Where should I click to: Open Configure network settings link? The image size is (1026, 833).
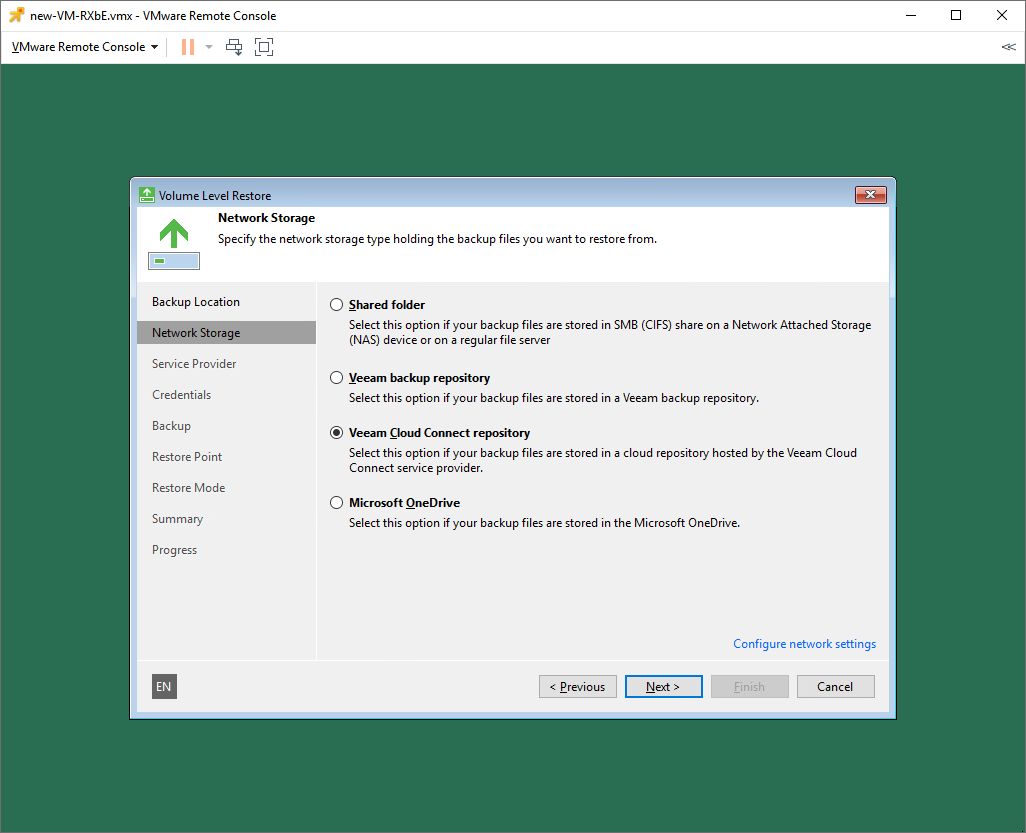click(804, 644)
